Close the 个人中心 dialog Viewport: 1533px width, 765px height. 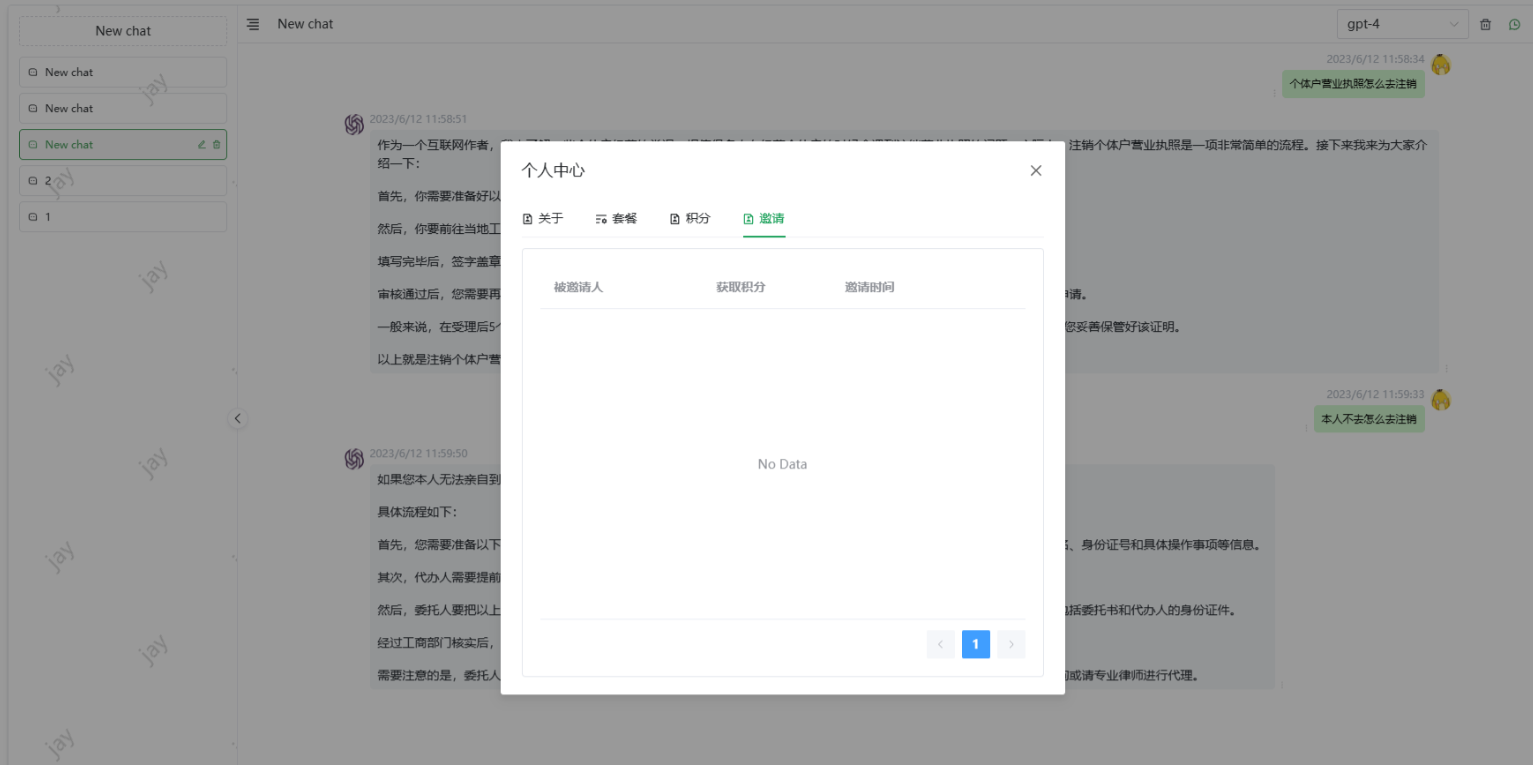[1035, 171]
